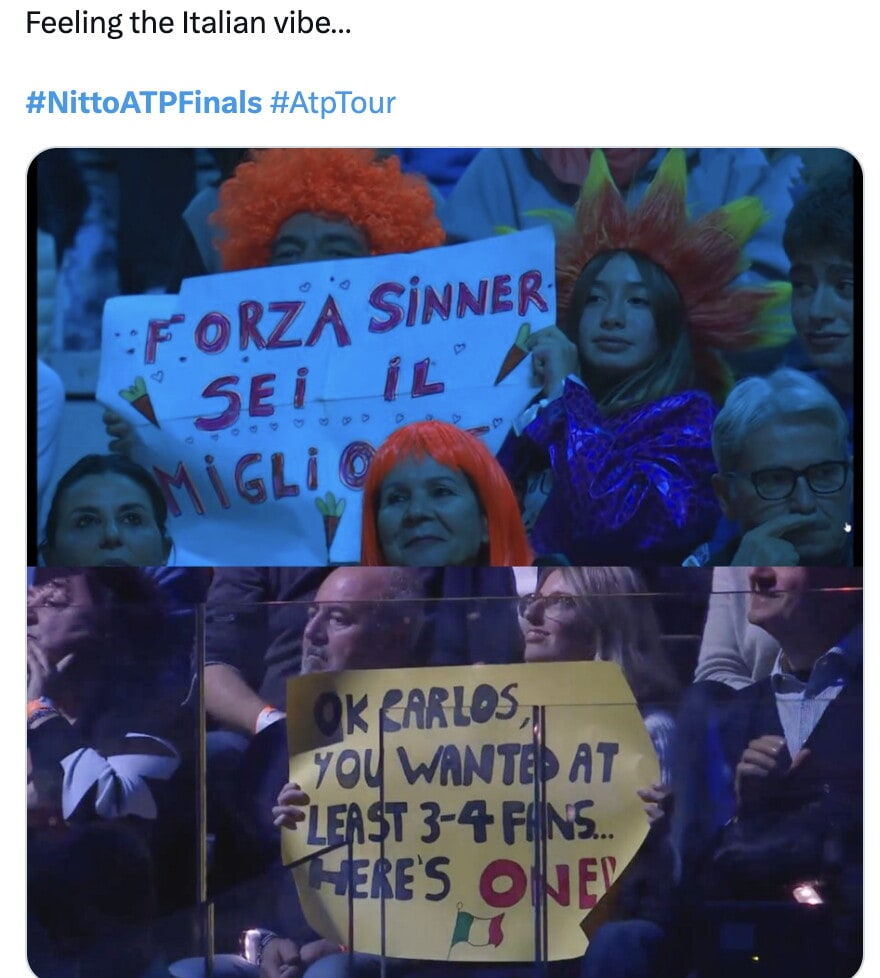Click the 'OK CARLOS' text on the yellow sign
Screen dimensions: 880x978
(x=417, y=709)
